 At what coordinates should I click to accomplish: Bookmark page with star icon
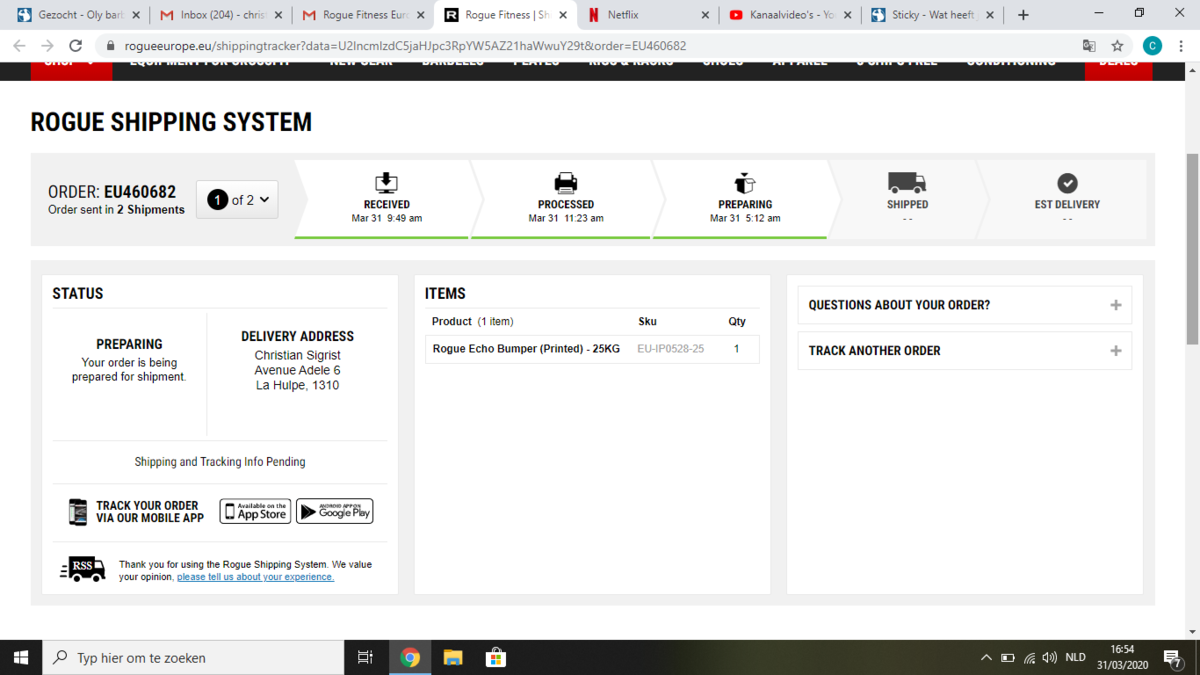(1118, 46)
